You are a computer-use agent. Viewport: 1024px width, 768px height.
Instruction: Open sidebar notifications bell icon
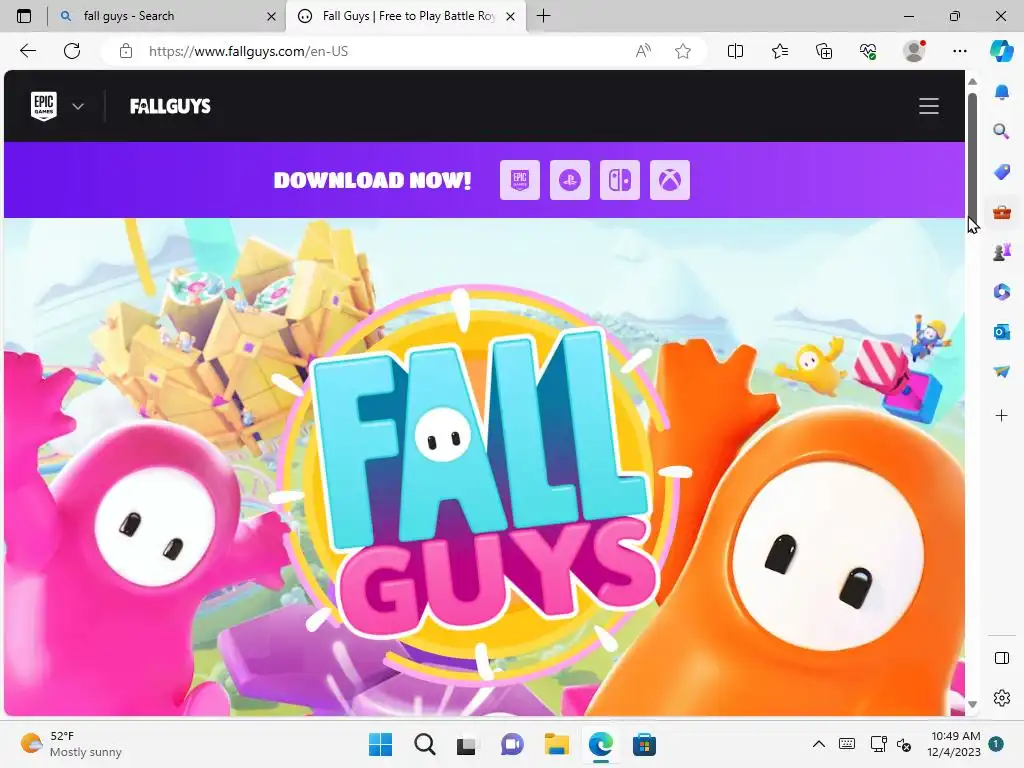pos(1002,92)
